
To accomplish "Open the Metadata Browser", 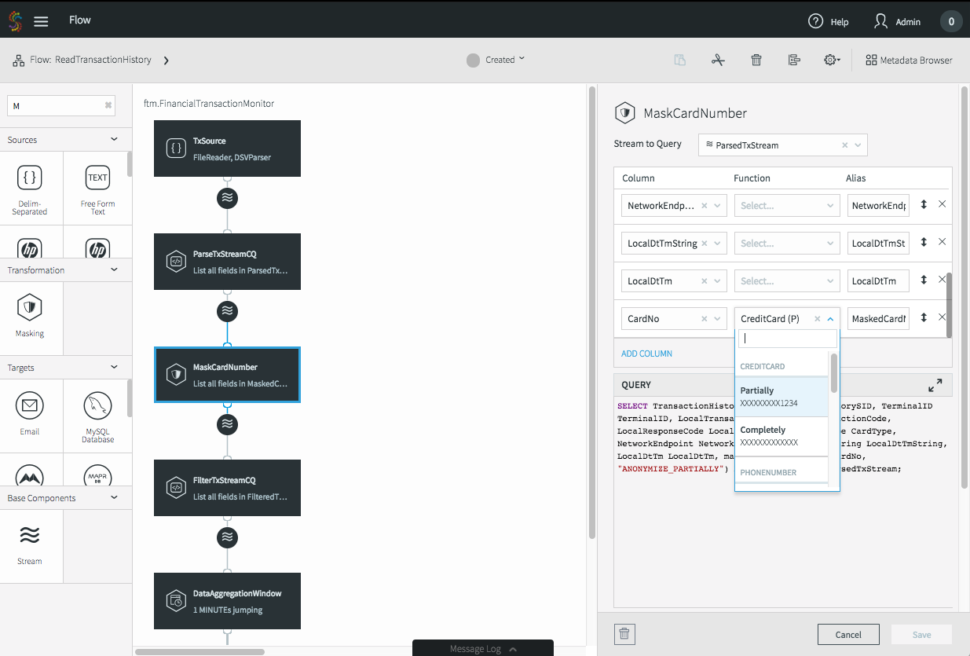I will 908,59.
